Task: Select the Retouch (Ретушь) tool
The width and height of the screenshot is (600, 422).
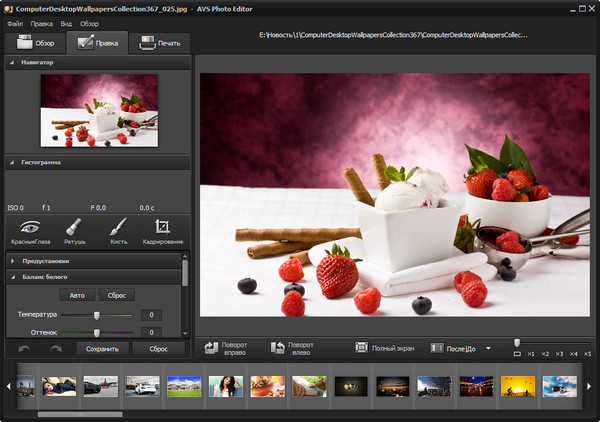Action: point(72,231)
